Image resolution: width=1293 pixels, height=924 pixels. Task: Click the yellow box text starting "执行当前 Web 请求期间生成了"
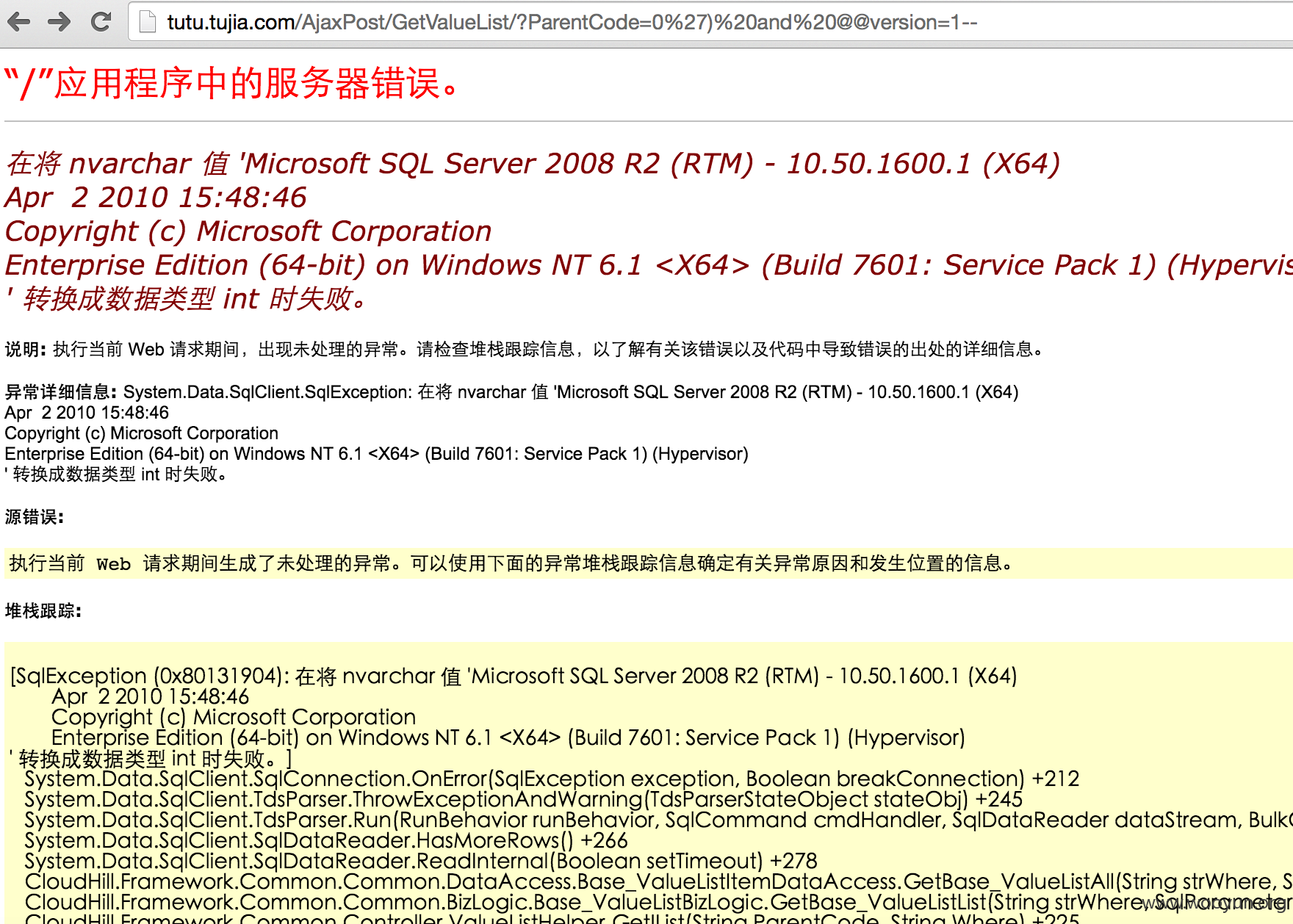512,563
